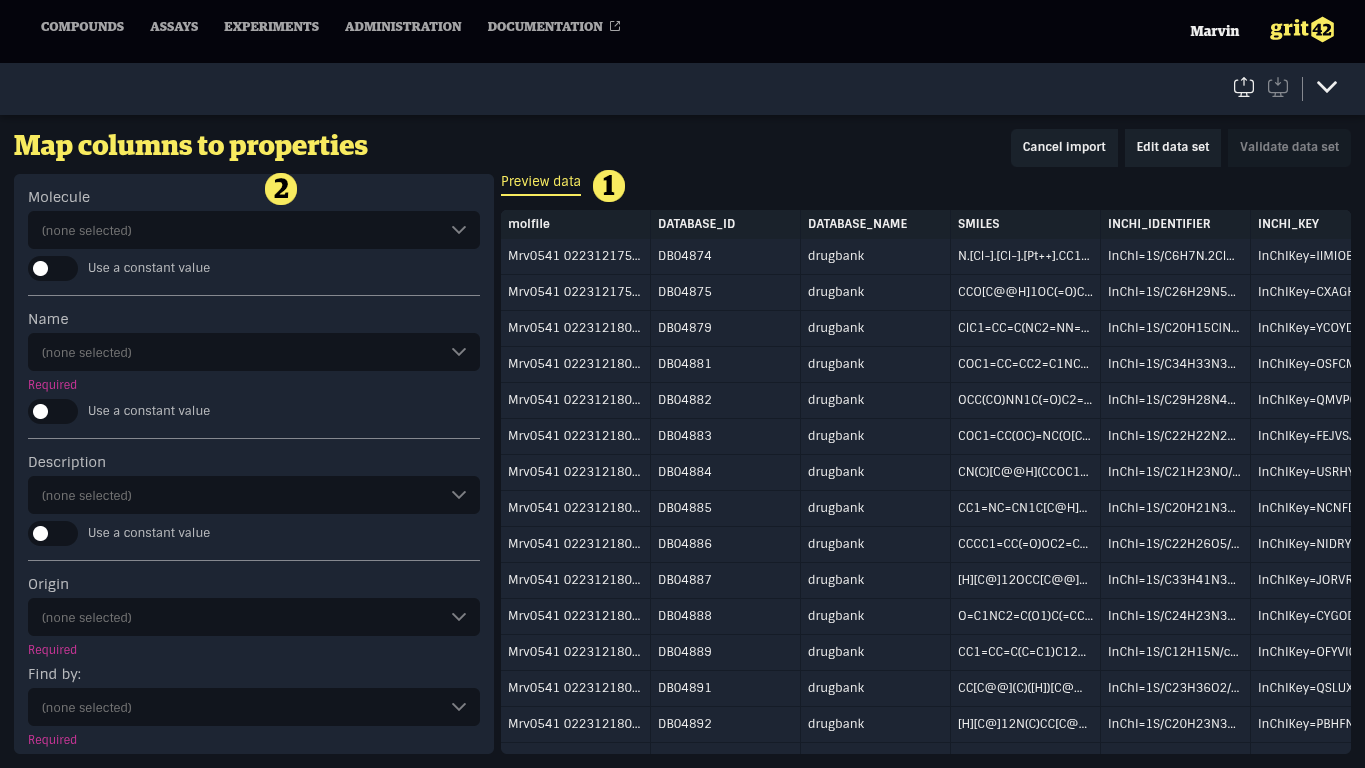Click the InChI cell InChI=1S/C12H15N/c
The image size is (1365, 768).
[1175, 652]
